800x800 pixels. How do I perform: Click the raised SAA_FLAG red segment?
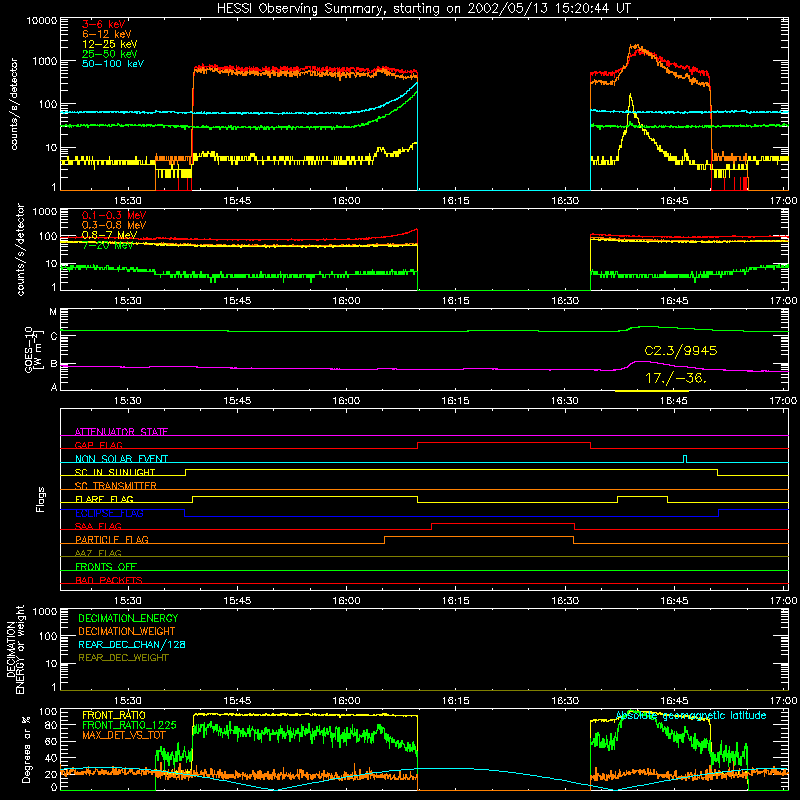pyautogui.click(x=503, y=524)
